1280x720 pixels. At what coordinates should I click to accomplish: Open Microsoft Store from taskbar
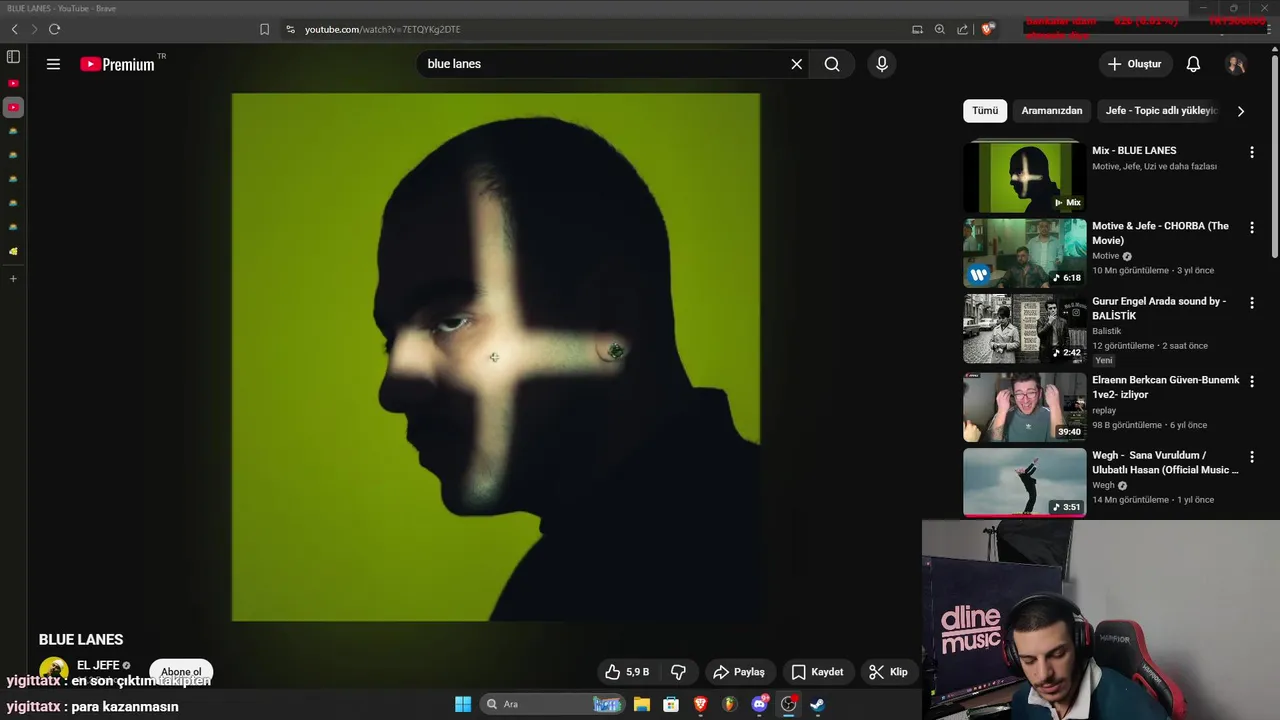pyautogui.click(x=671, y=704)
